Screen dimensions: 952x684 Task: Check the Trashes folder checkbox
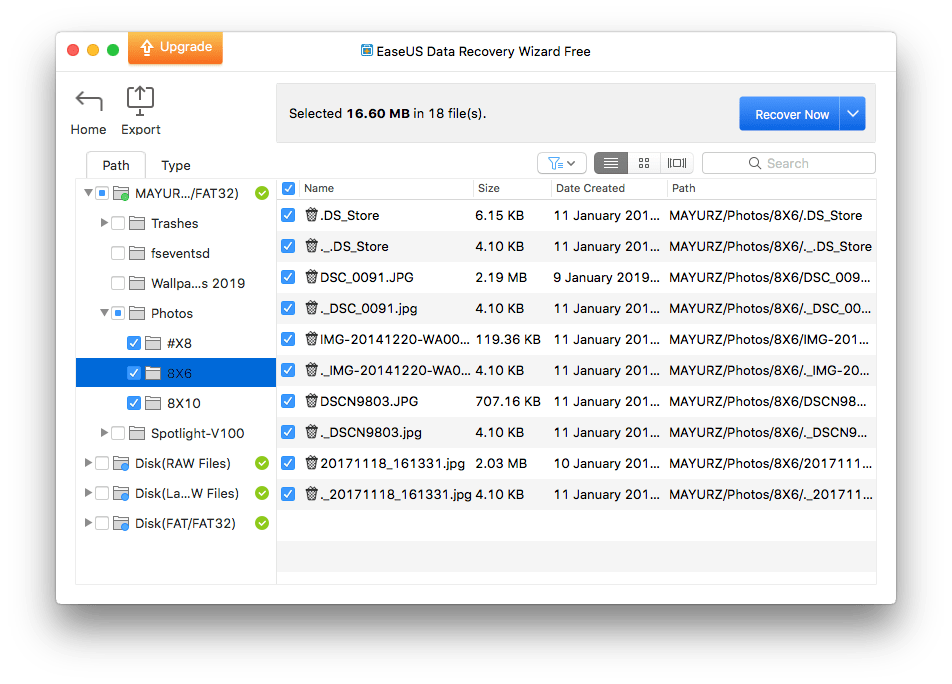pos(118,223)
